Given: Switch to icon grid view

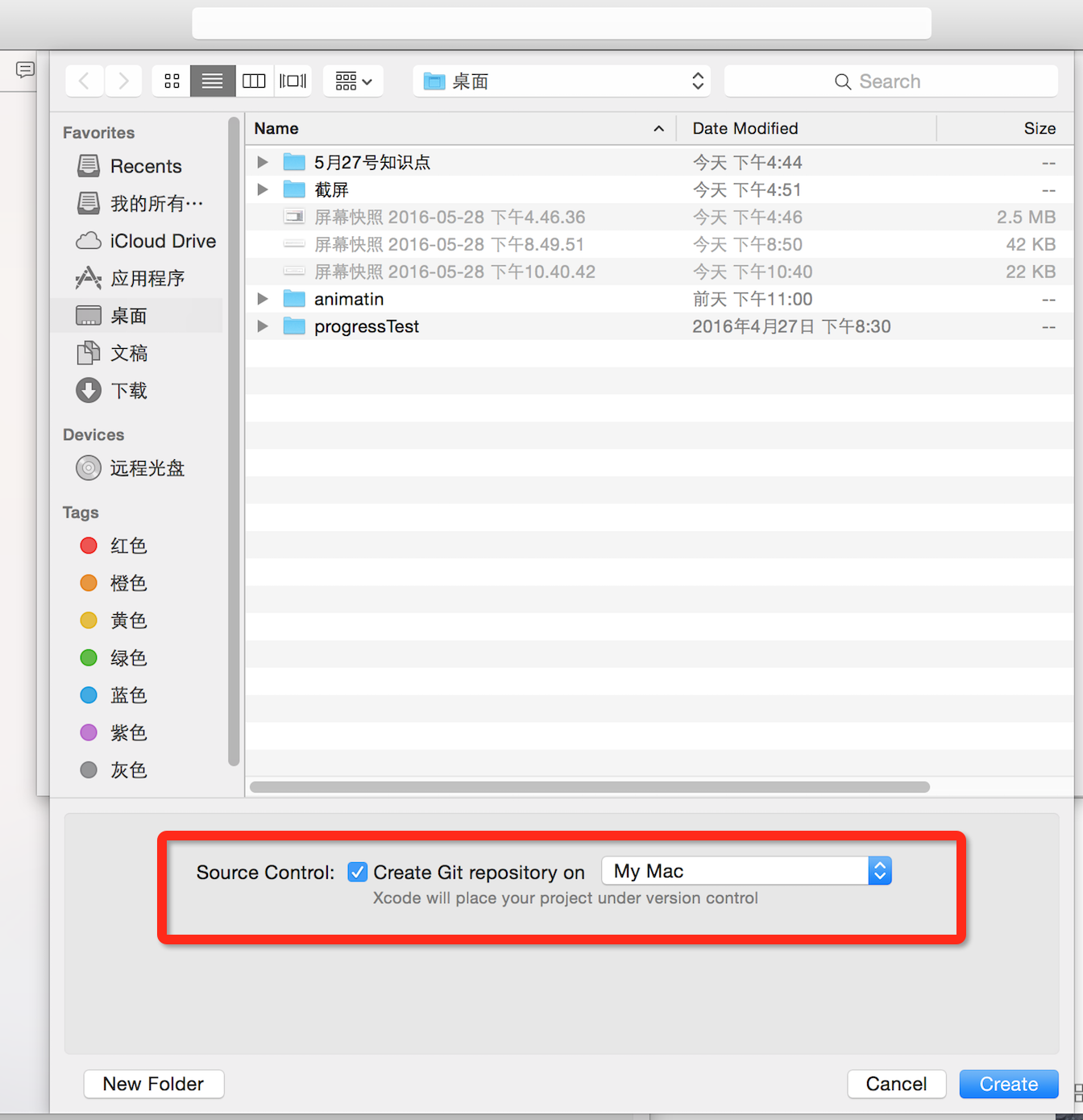Looking at the screenshot, I should click(170, 81).
